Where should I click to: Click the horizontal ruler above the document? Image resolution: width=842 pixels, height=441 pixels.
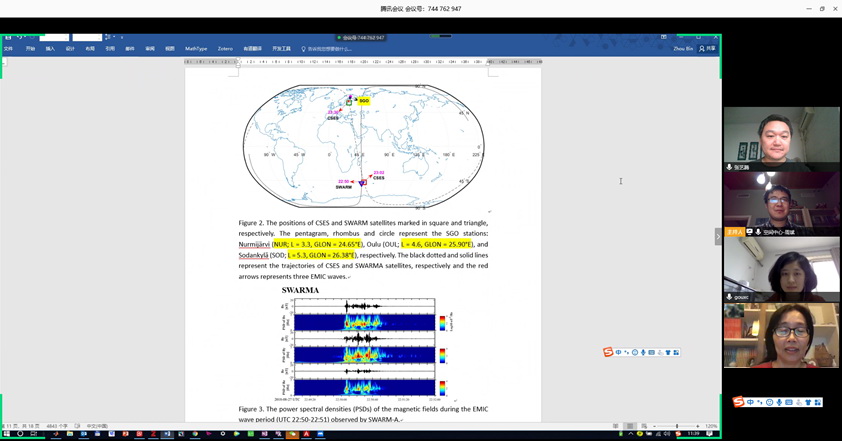pyautogui.click(x=363, y=62)
